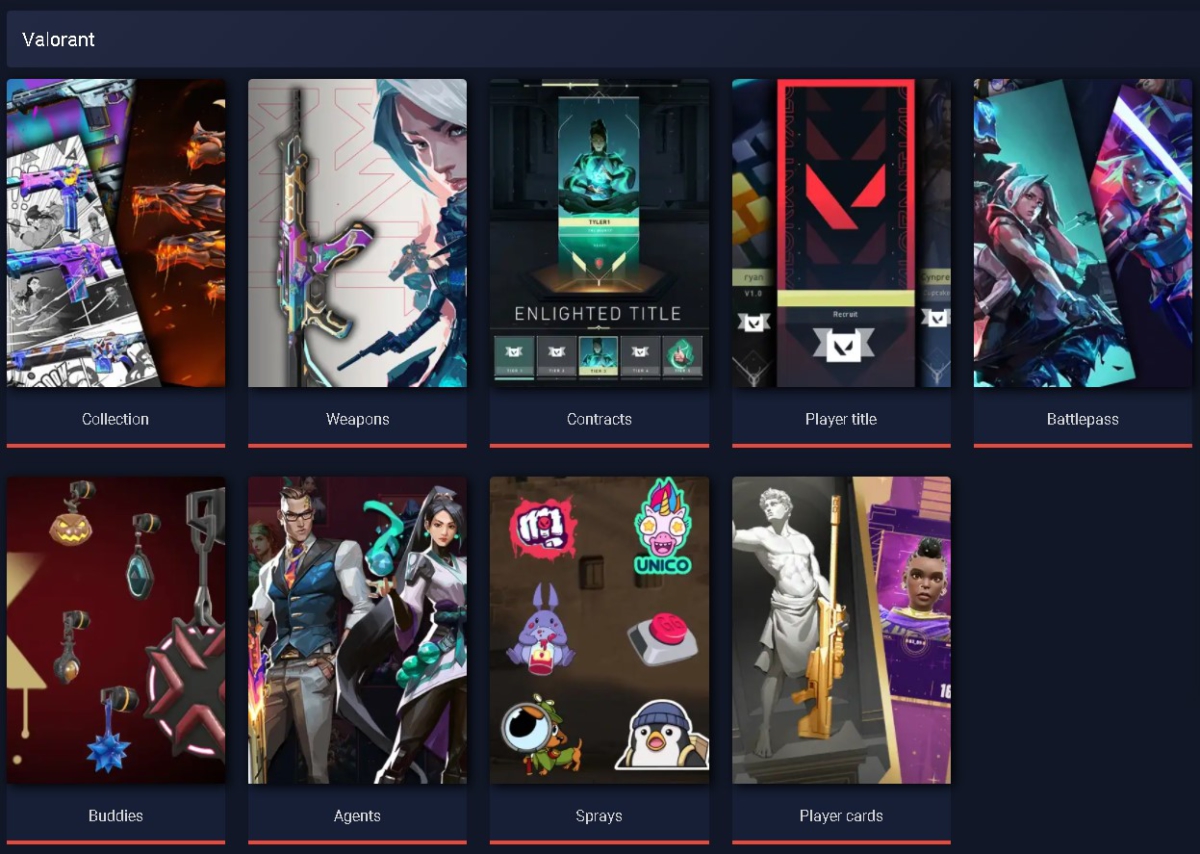Click the Sprays label
Viewport: 1200px width, 854px height.
(599, 816)
